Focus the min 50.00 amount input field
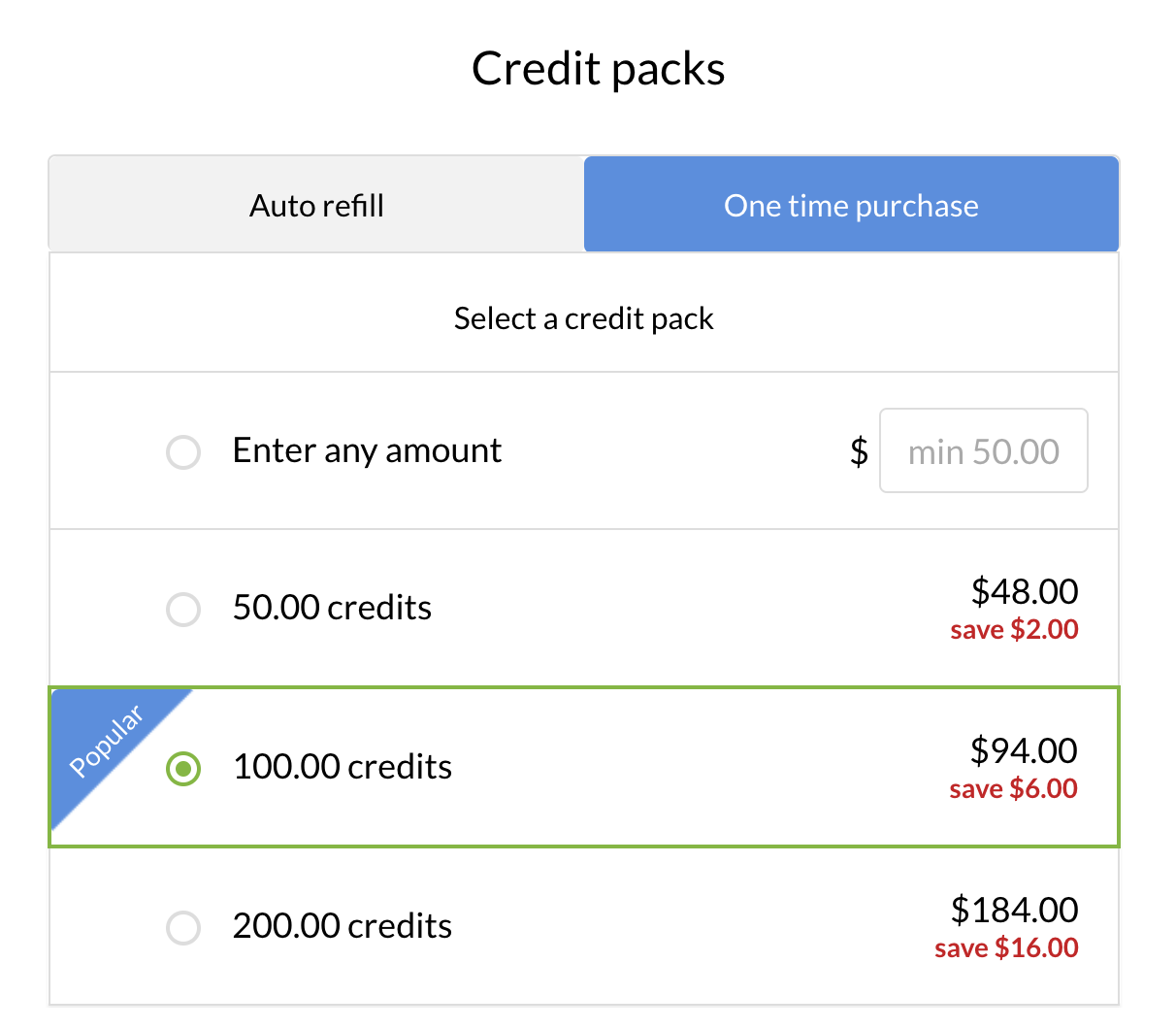 [983, 451]
